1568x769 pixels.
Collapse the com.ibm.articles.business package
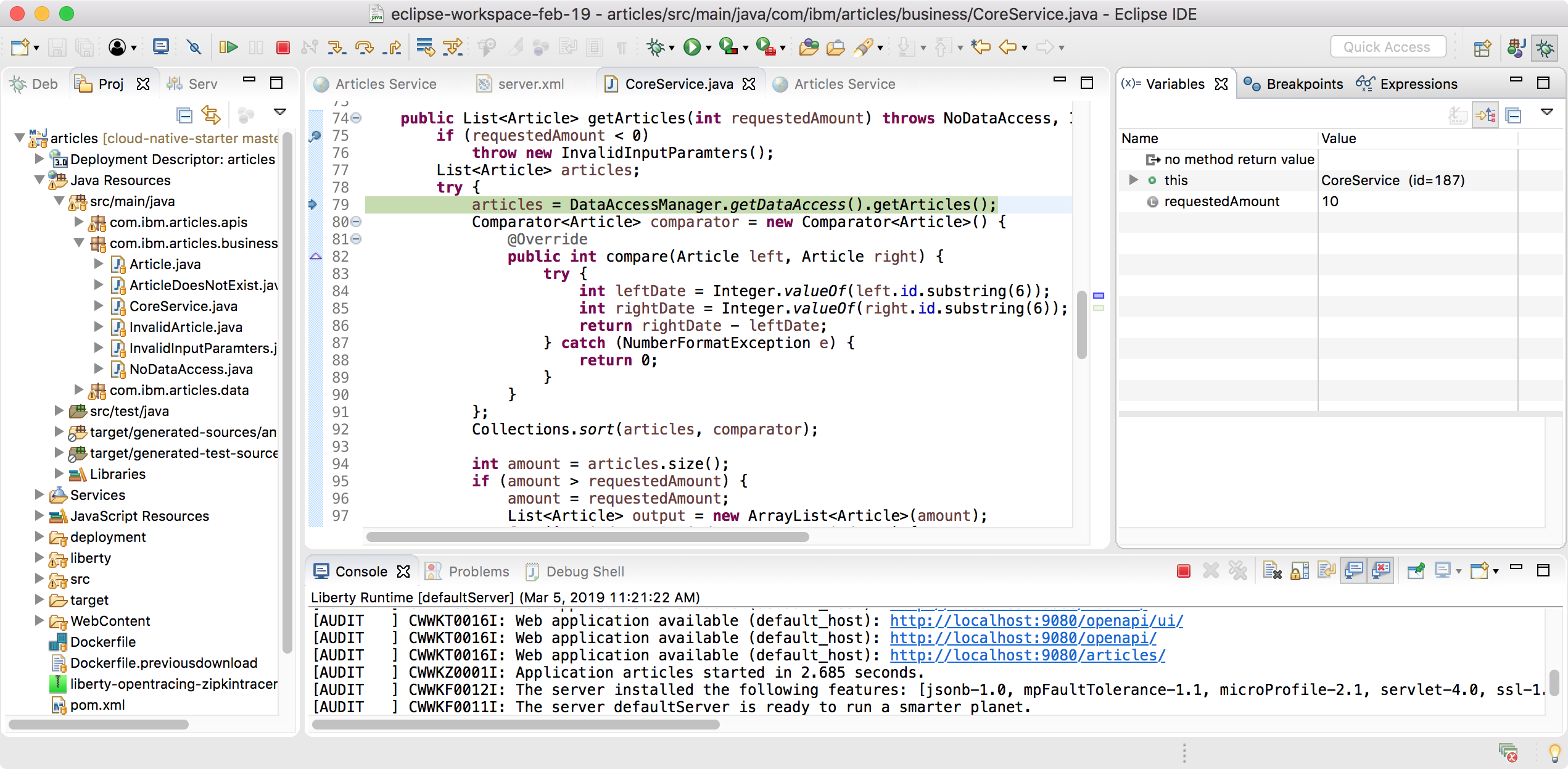point(79,243)
